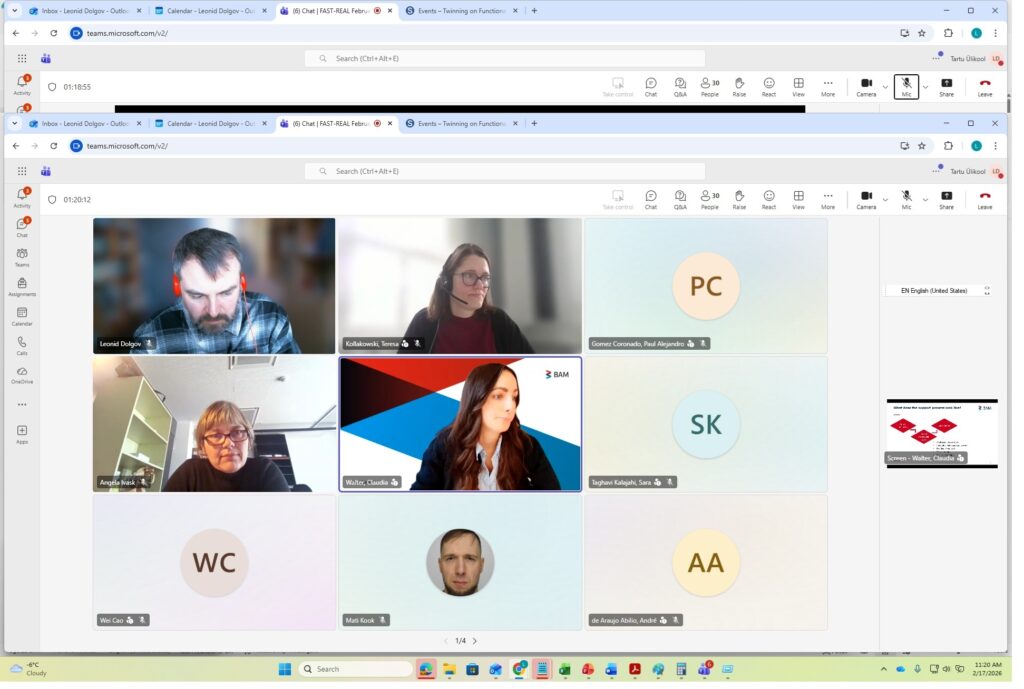Open React emoji in the lower meeting toolbar

coord(769,198)
